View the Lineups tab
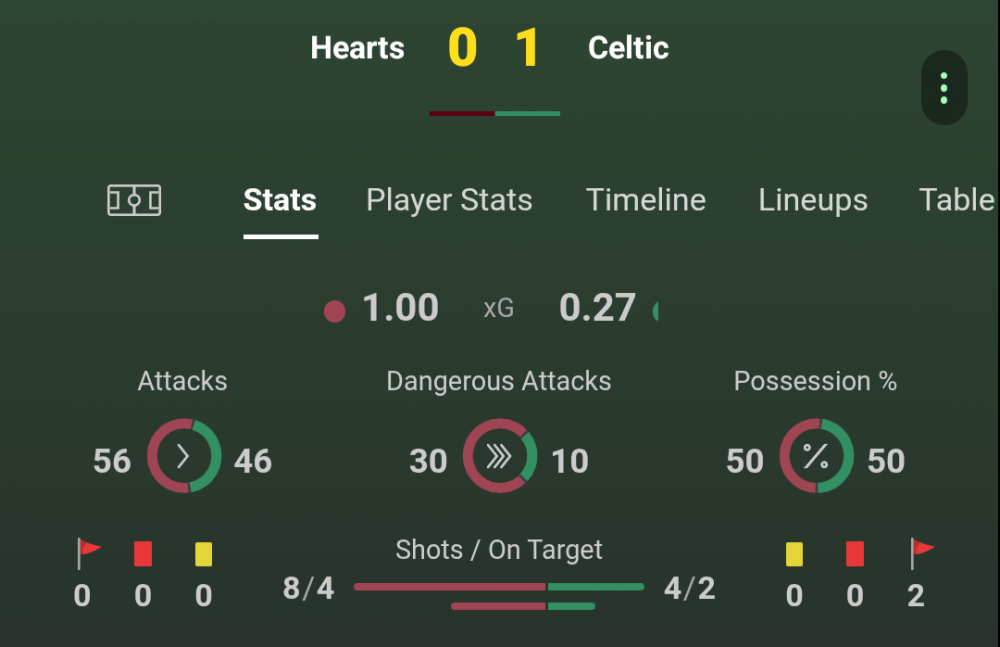1000x647 pixels. [x=813, y=200]
